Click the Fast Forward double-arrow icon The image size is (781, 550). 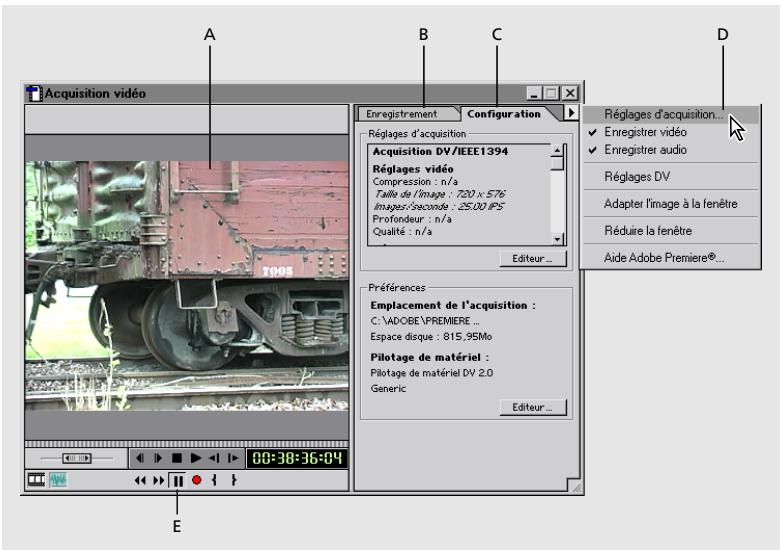click(158, 480)
